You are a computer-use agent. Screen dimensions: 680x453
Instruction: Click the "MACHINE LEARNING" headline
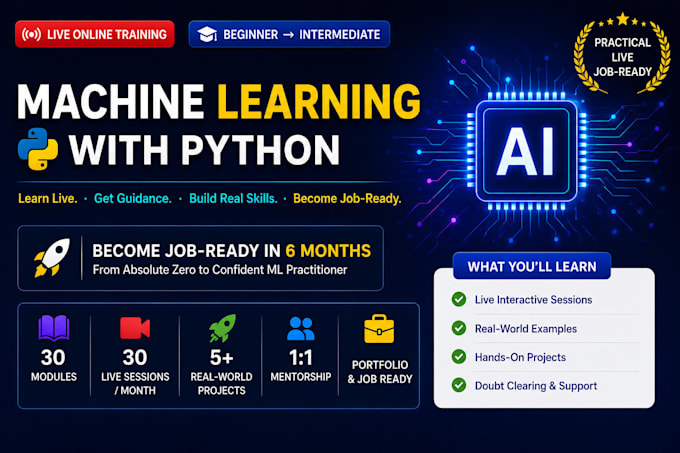pyautogui.click(x=219, y=101)
